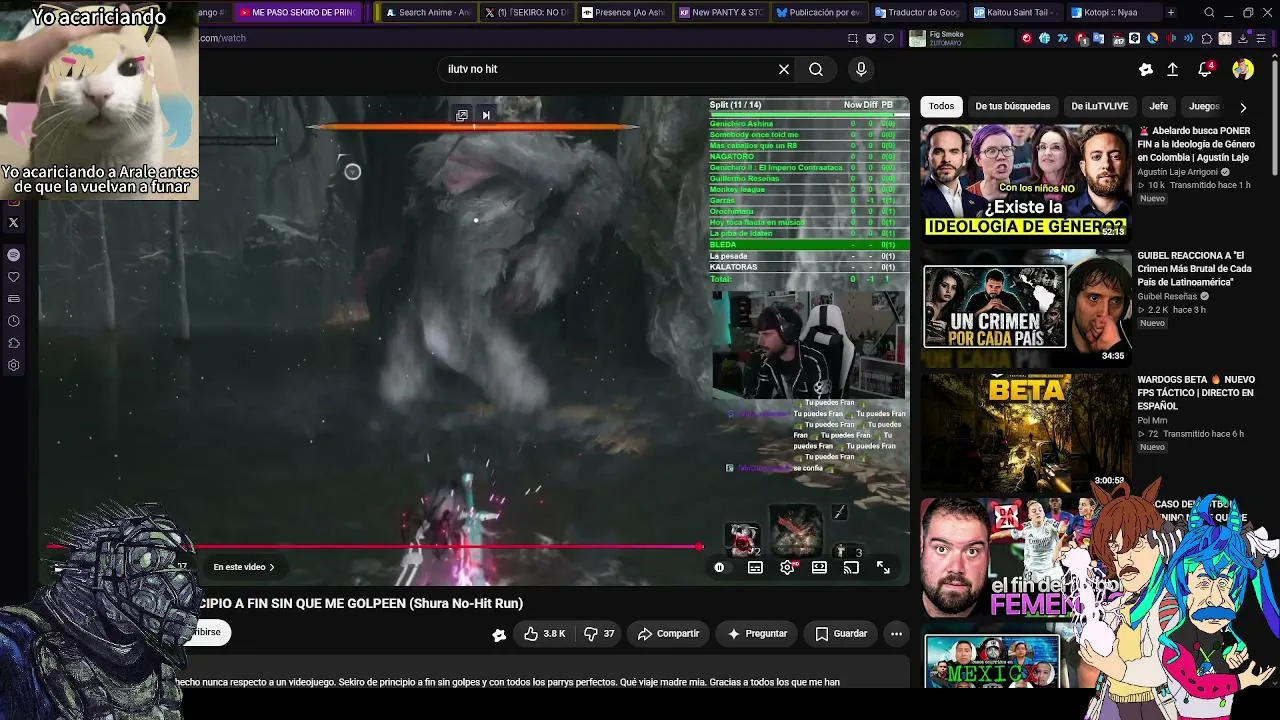Open 'Abelardo busca PONER FIN' video title
This screenshot has height=720, width=1280.
click(1196, 144)
